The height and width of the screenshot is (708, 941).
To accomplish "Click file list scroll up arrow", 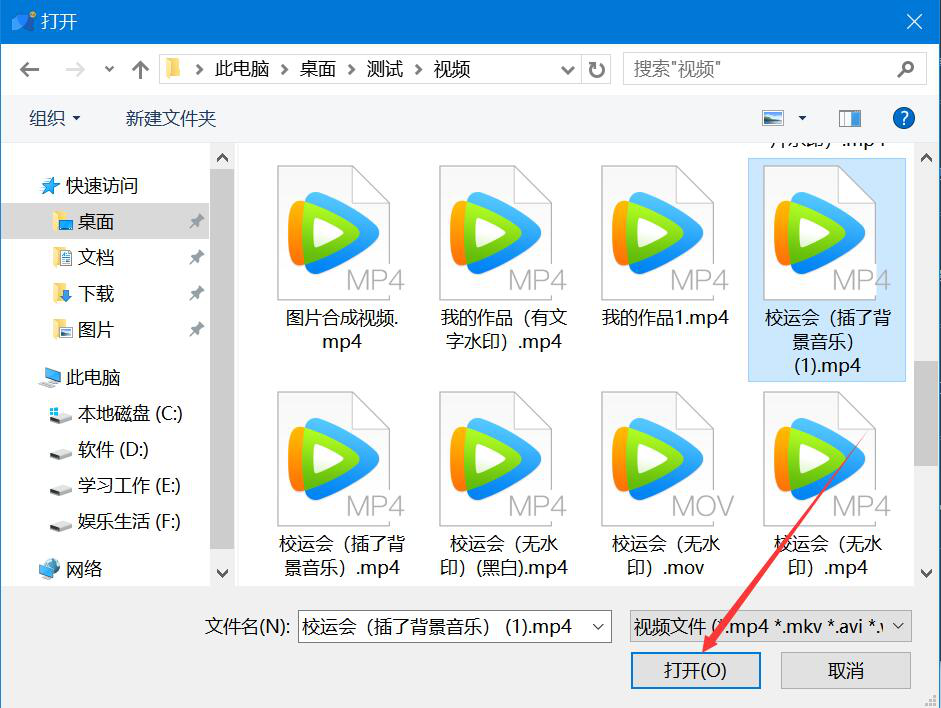I will (926, 158).
